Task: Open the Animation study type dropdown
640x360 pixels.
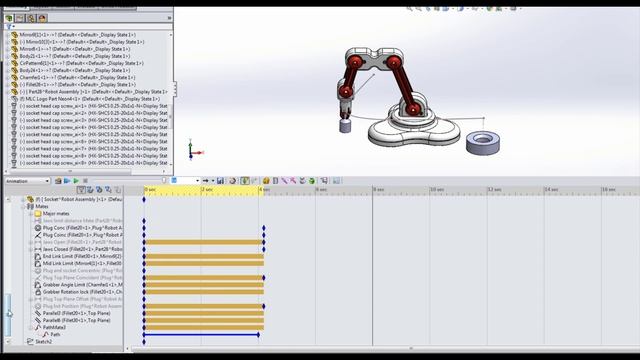Action: (x=27, y=181)
